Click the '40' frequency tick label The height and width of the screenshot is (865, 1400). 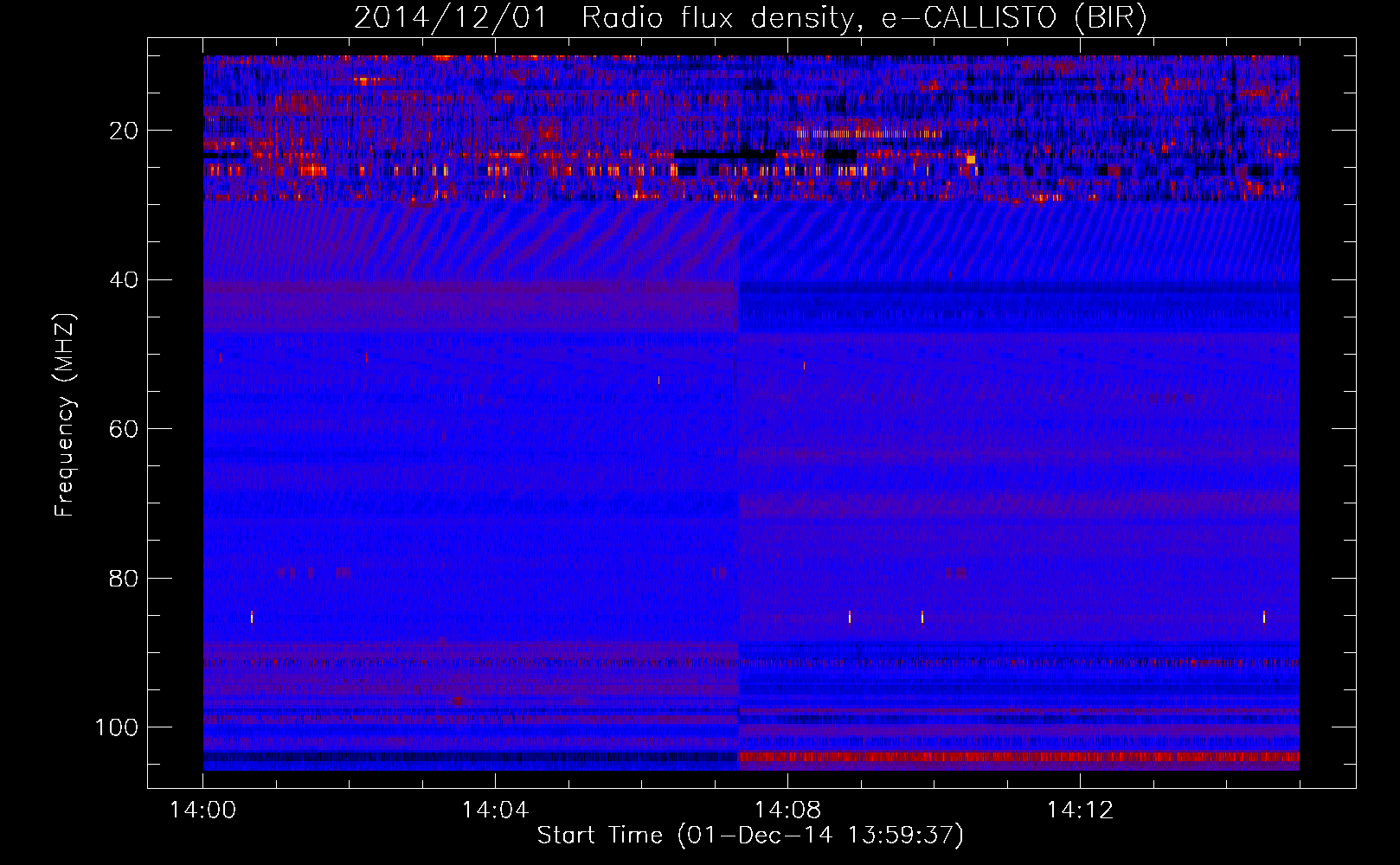coord(125,280)
